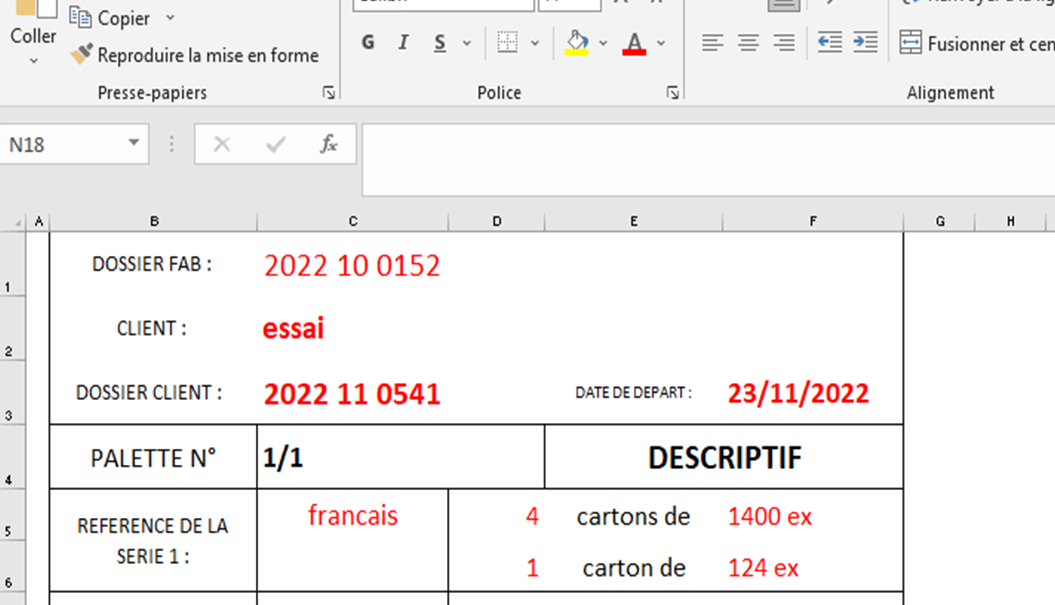The image size is (1055, 605).
Task: Open the Copier dropdown arrow
Action: pyautogui.click(x=169, y=18)
